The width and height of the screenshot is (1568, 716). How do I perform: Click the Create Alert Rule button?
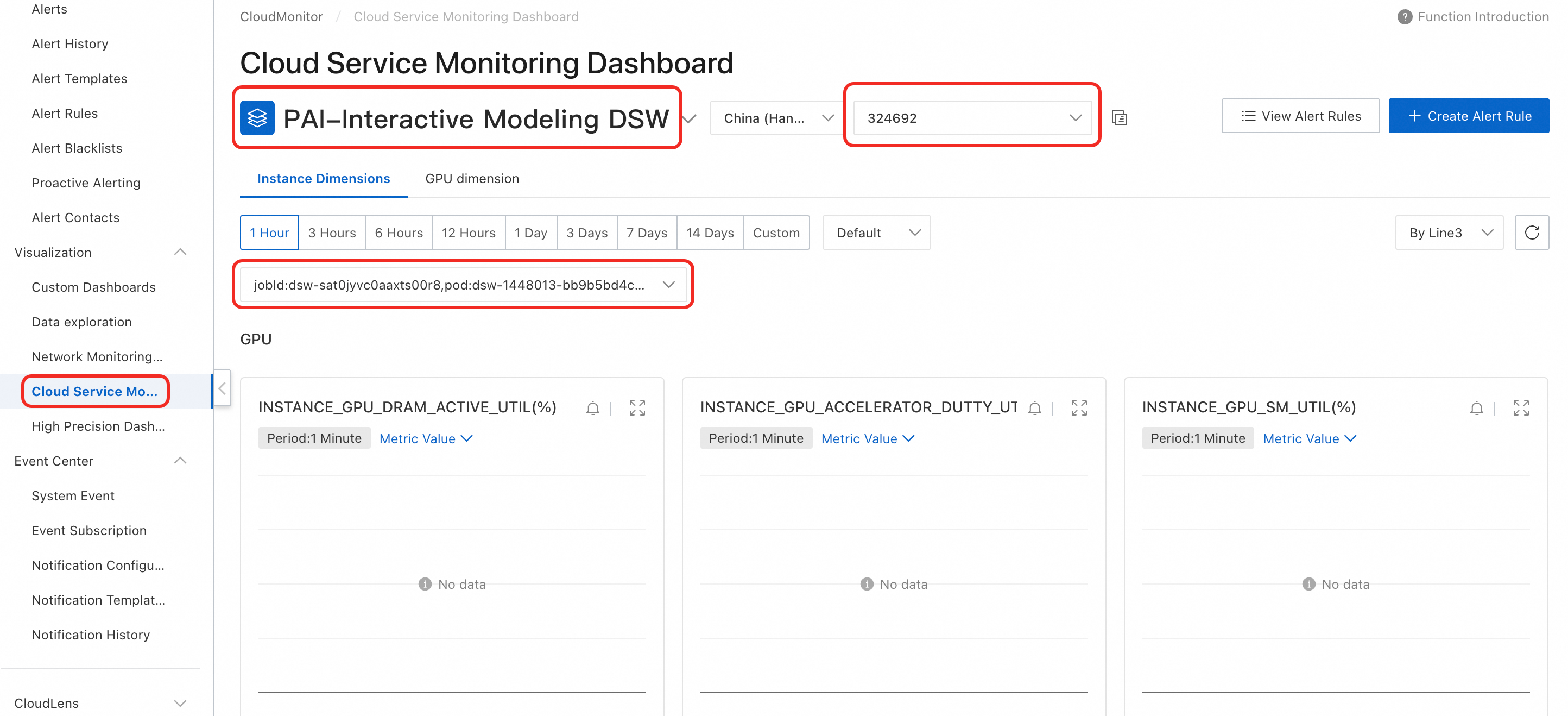click(x=1468, y=116)
